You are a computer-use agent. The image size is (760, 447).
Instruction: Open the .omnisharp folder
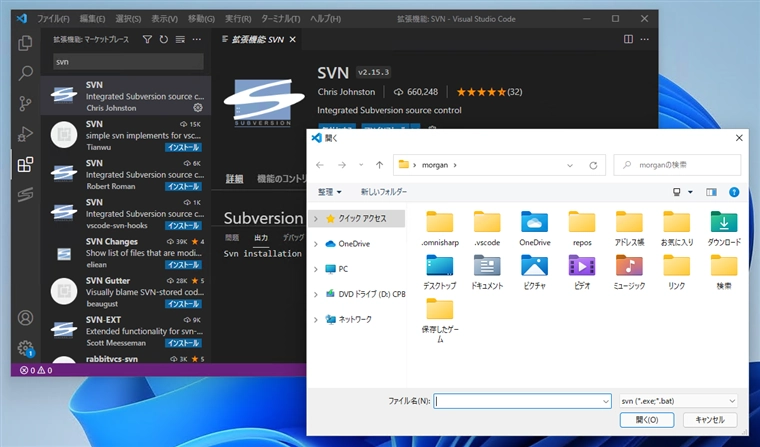(440, 229)
